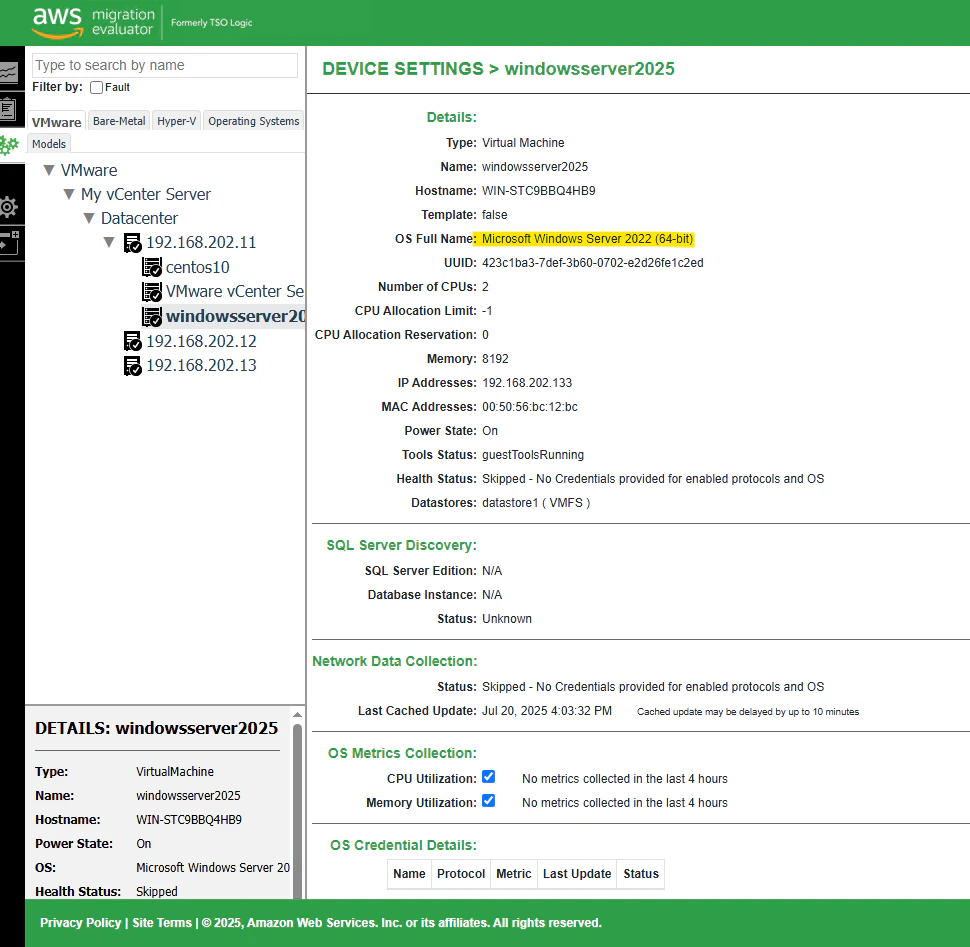
Task: Click the SQL Server Discovery heading
Action: pyautogui.click(x=401, y=546)
